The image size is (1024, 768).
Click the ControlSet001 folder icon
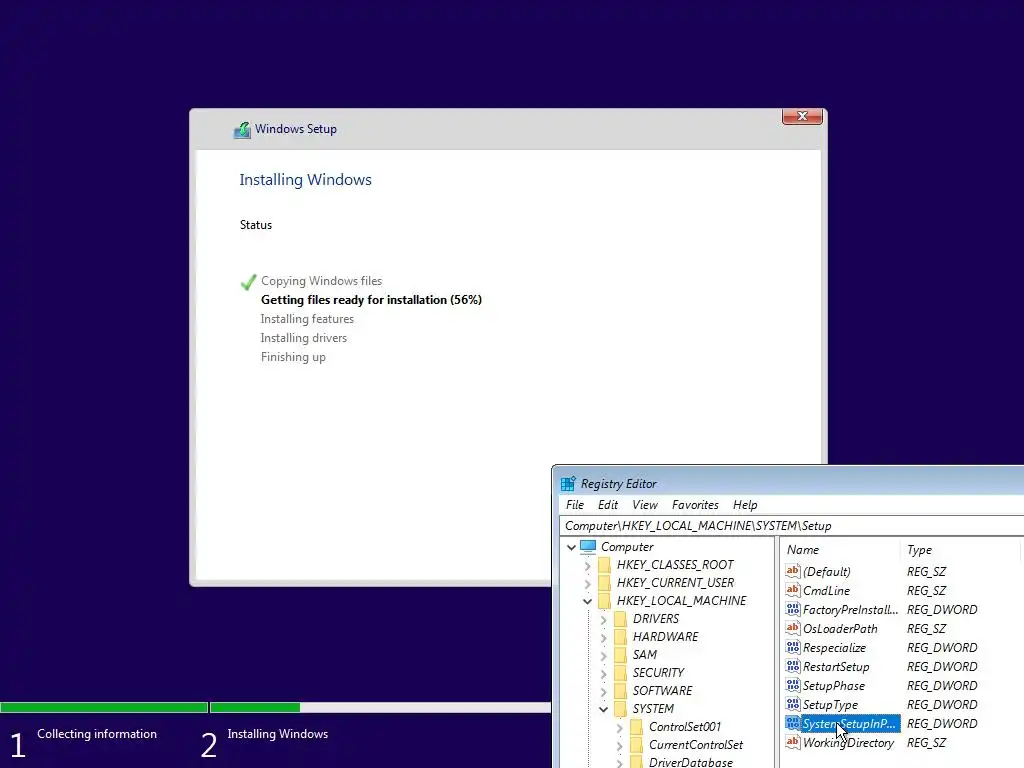pyautogui.click(x=637, y=727)
